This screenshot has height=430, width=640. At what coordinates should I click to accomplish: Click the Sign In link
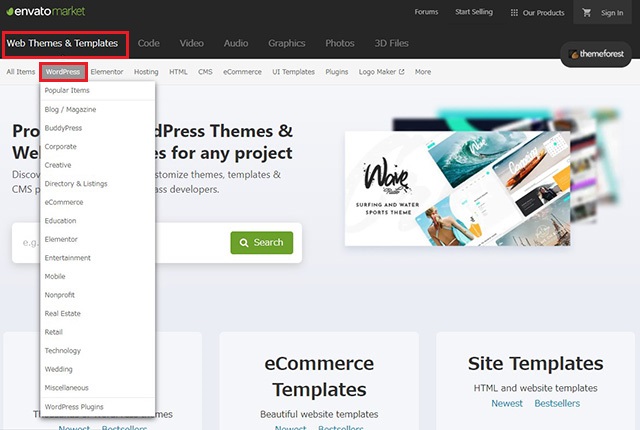click(612, 13)
